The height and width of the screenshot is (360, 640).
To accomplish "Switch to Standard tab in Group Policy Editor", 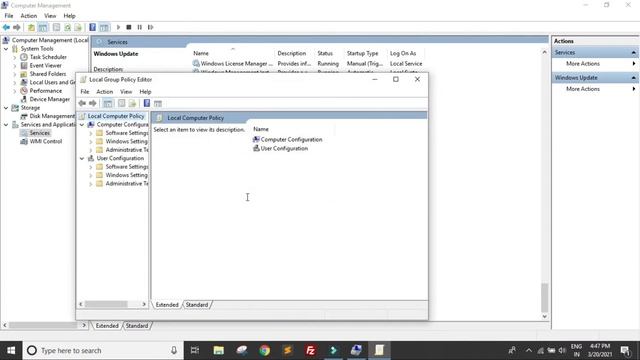I will pos(197,304).
